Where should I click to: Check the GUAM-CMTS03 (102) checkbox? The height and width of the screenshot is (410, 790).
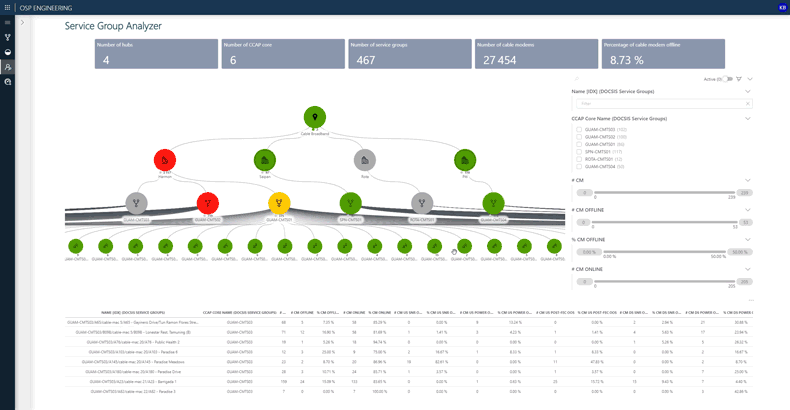pos(579,129)
